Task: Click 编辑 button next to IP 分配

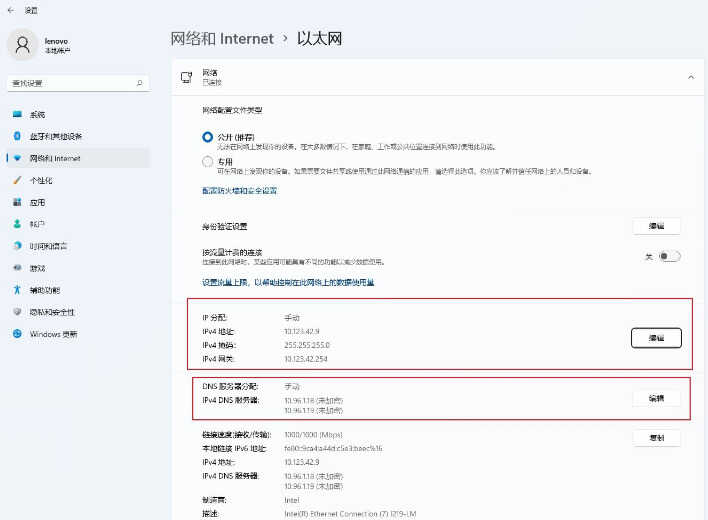Action: pos(656,337)
